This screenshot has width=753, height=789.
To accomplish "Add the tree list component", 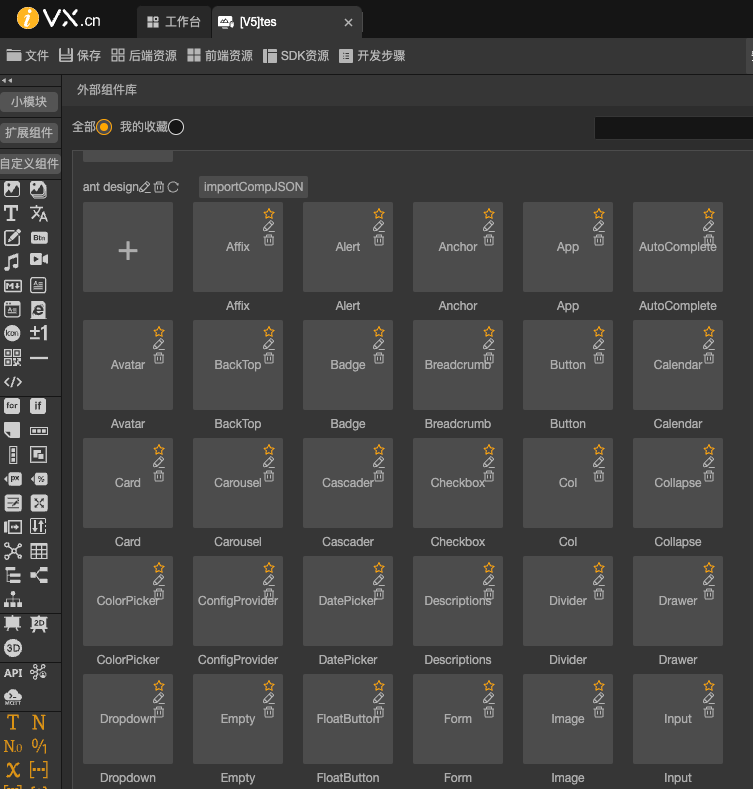I will (13, 575).
